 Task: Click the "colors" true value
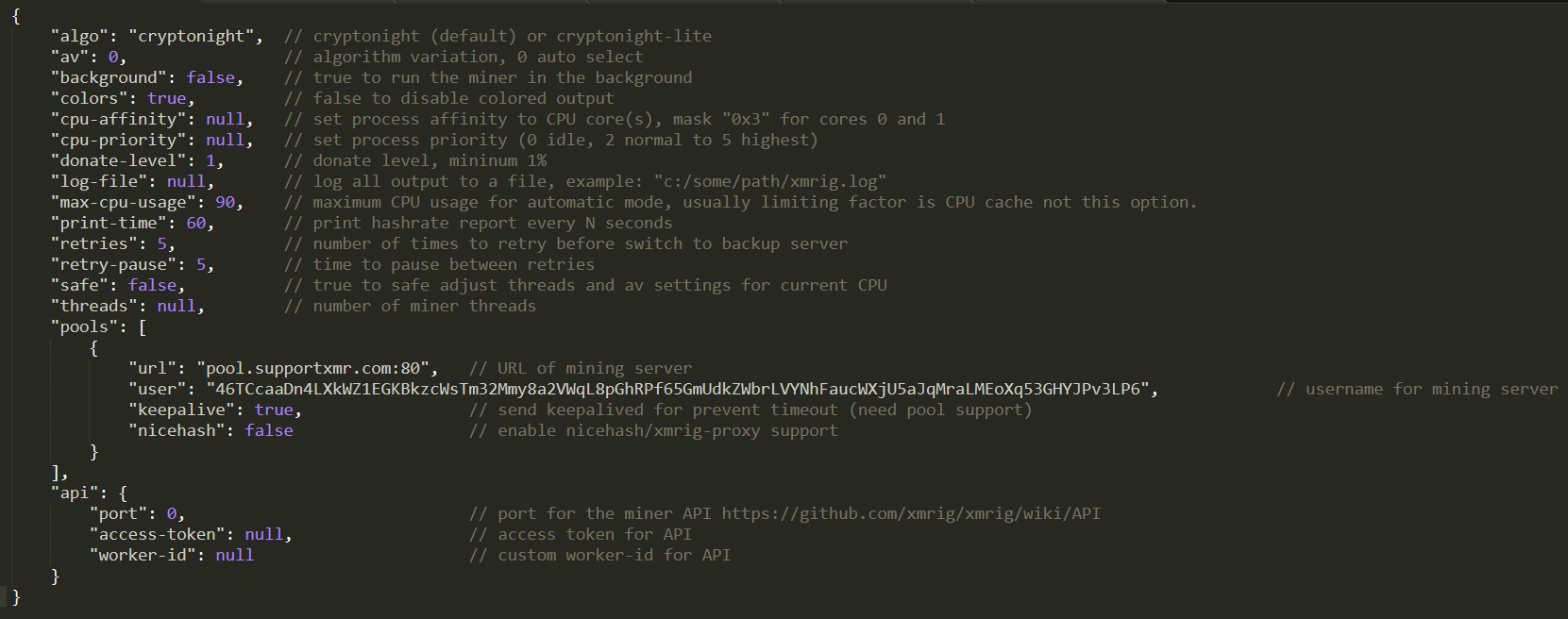[166, 98]
